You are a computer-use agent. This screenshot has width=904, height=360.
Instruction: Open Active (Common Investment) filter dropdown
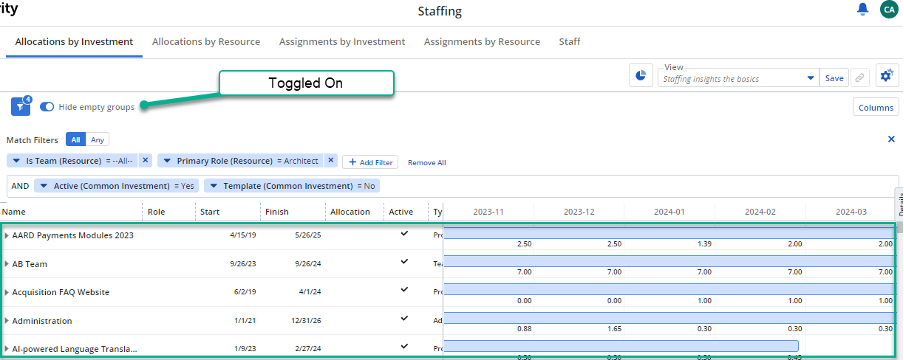coord(43,186)
